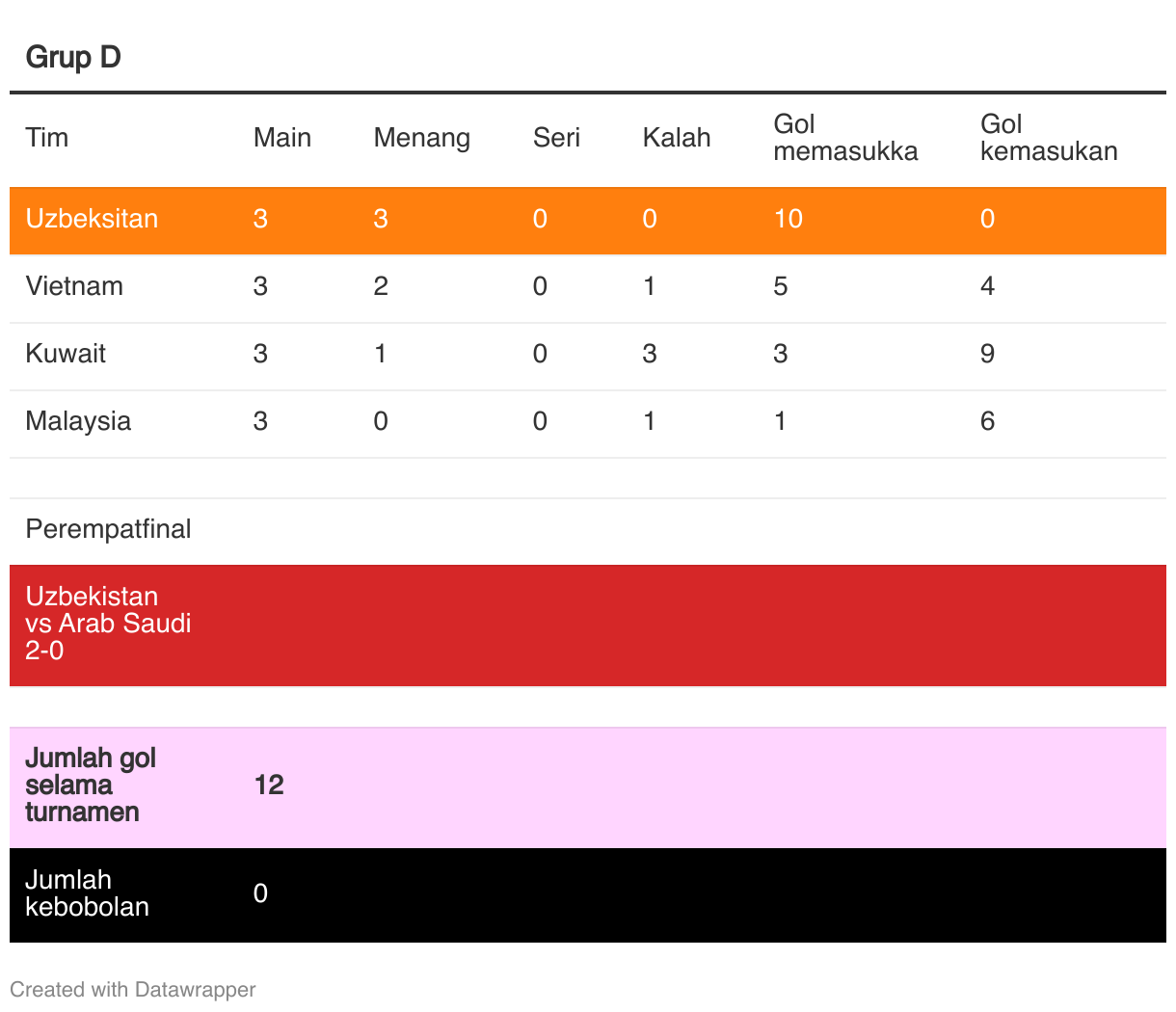Select the Kuwait team name
The image size is (1176, 1012).
66,354
